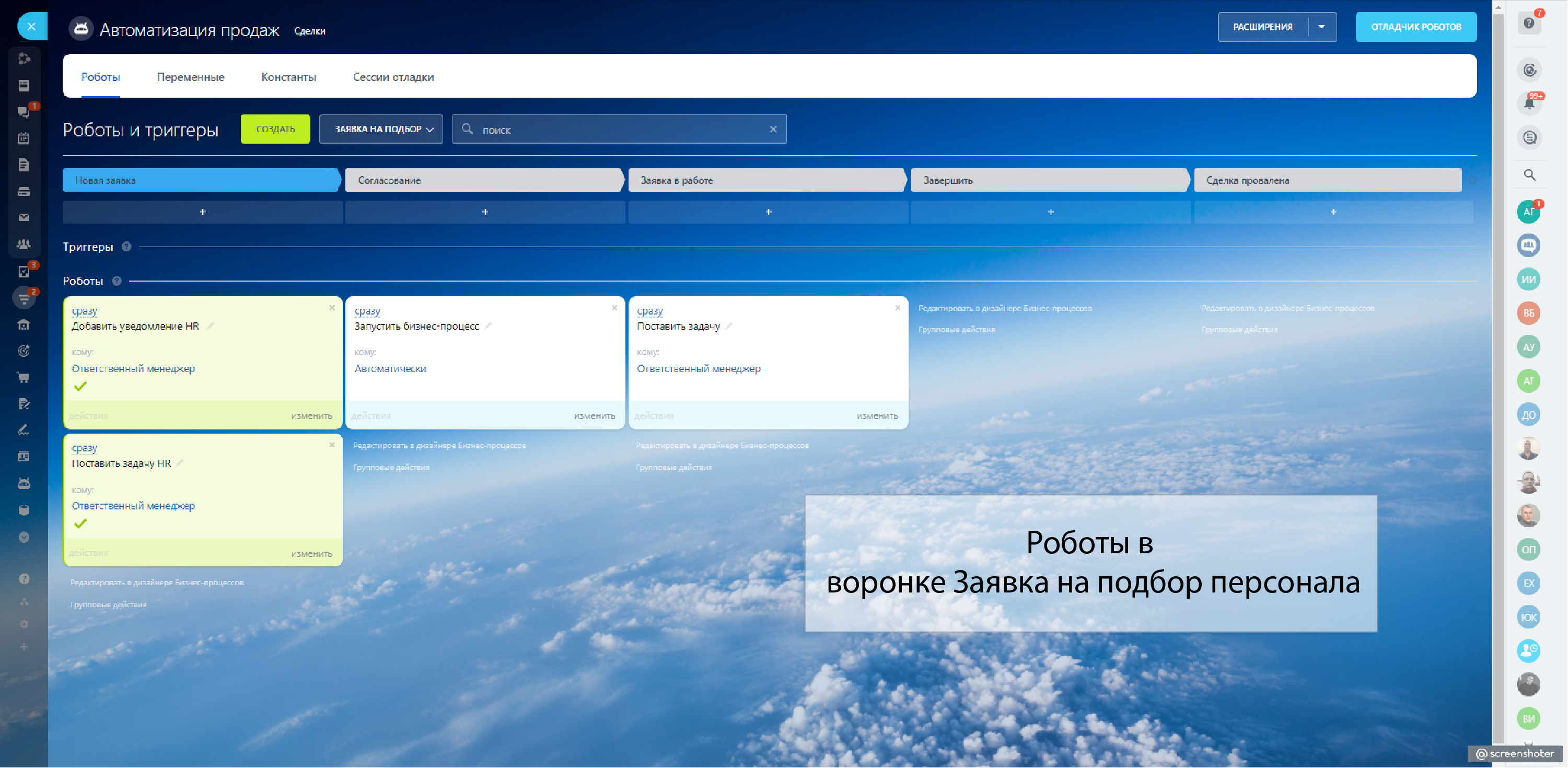Click изменить on Поставить задачу robot card
The image size is (1568, 768).
tap(877, 416)
